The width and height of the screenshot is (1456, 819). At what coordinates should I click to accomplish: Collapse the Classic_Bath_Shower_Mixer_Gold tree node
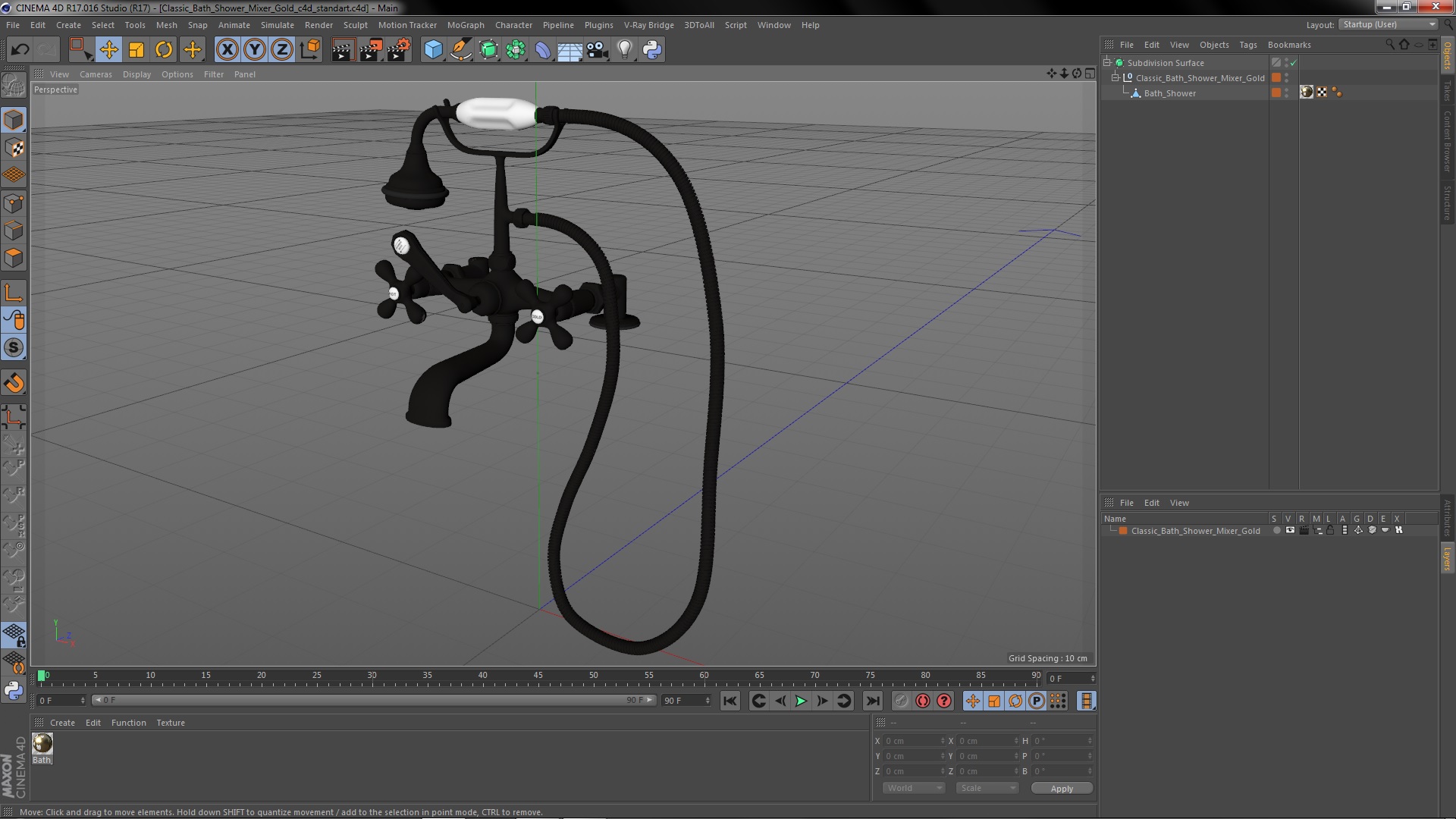point(1116,78)
